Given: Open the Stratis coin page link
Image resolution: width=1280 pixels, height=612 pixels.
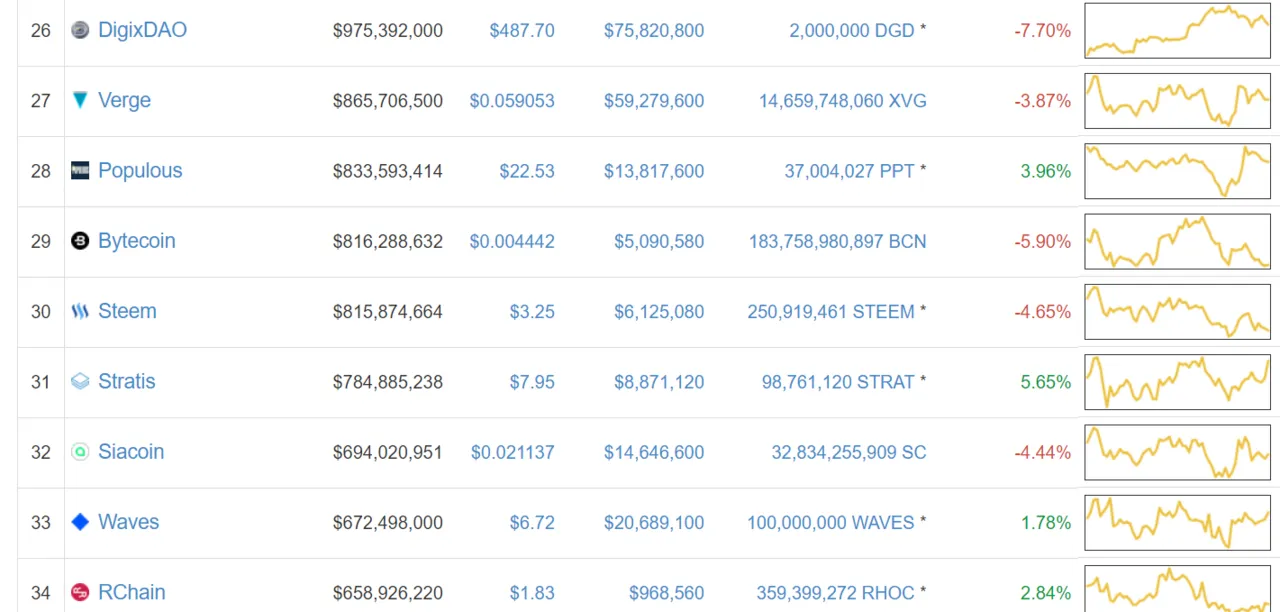Looking at the screenshot, I should 126,381.
